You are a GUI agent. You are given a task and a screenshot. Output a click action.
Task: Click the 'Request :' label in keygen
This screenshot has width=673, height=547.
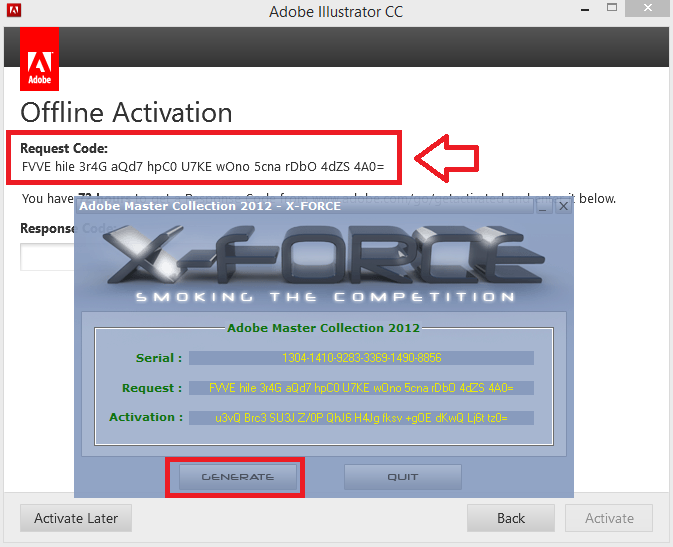click(x=152, y=388)
